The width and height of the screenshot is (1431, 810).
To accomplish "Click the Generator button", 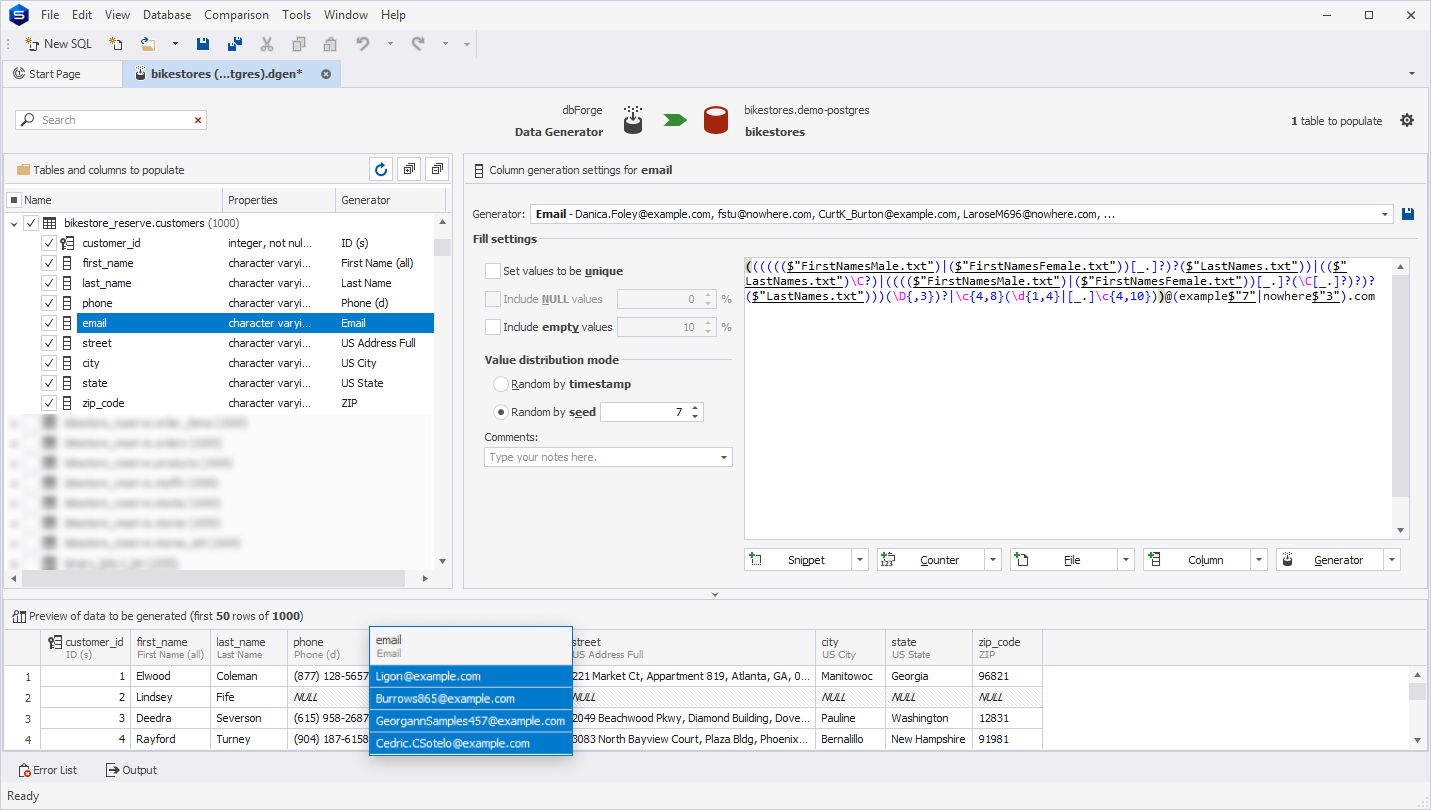I will 1330,560.
